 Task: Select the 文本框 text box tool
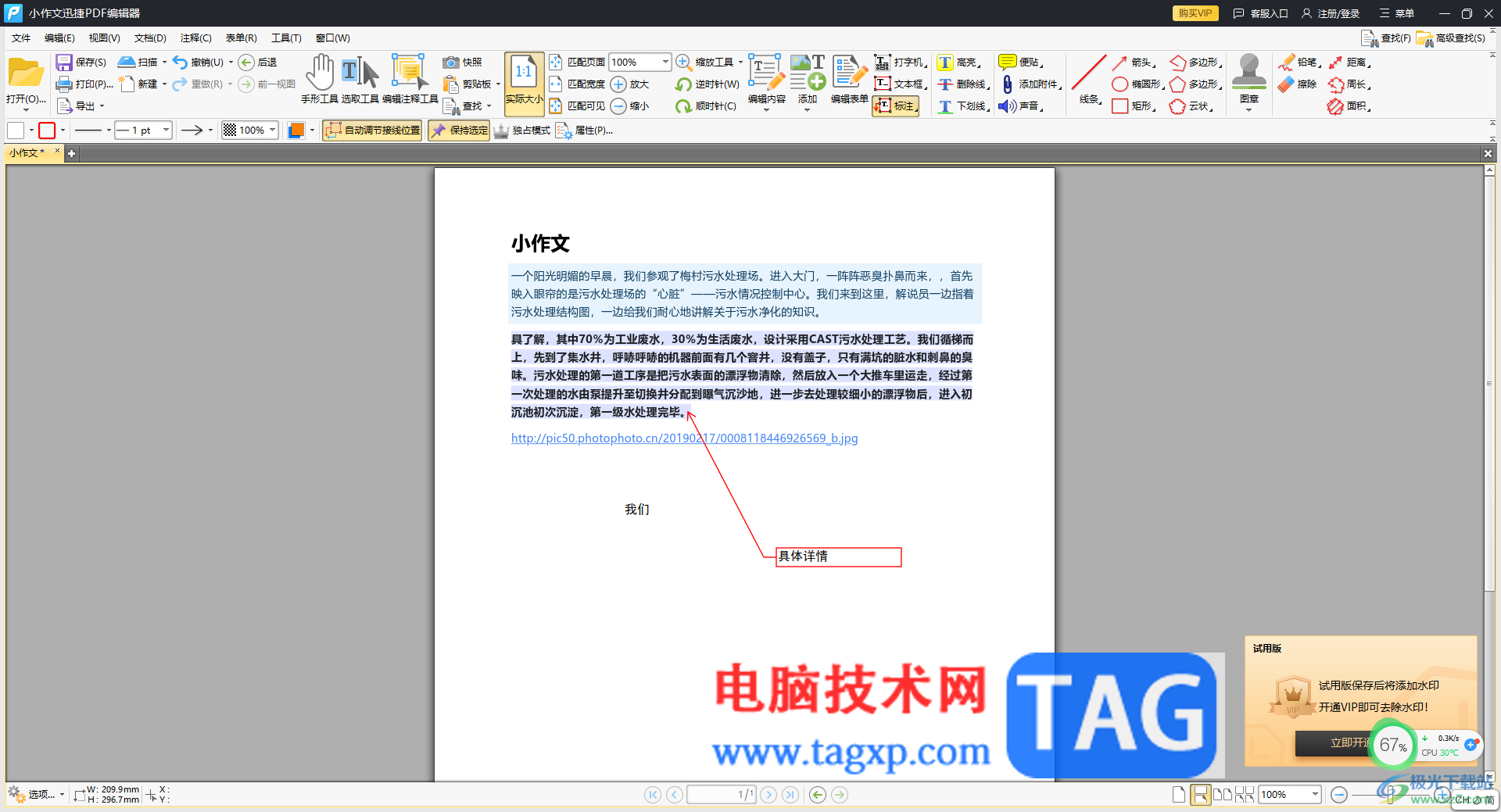point(901,84)
